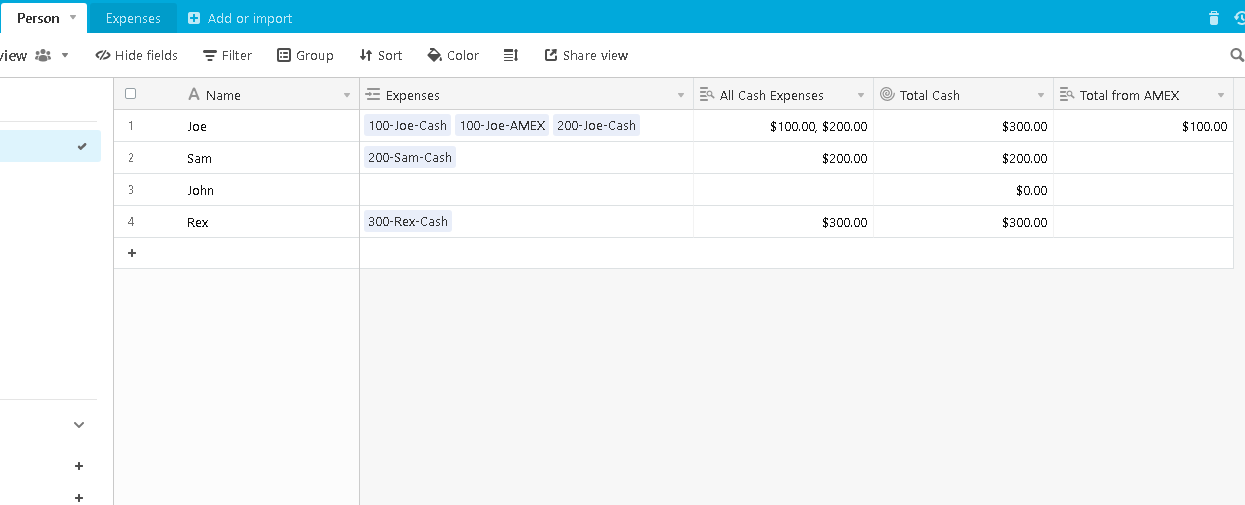Screen dimensions: 1245x505
Task: Add a new row with plus button
Action: [x=131, y=253]
